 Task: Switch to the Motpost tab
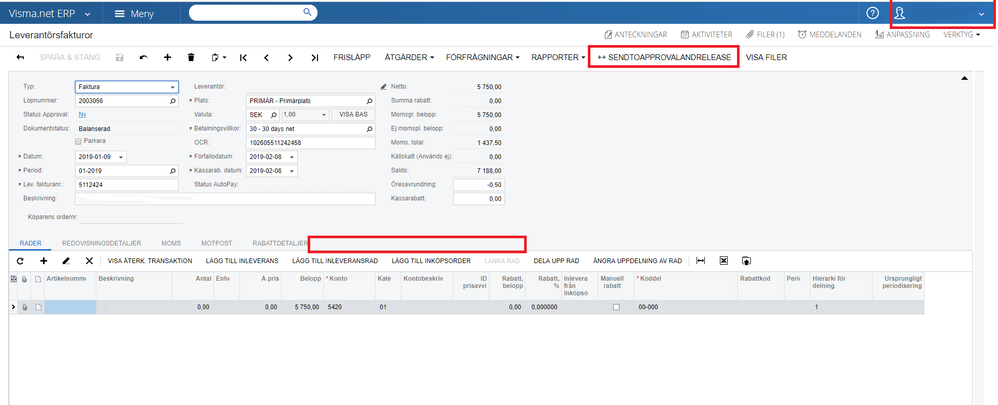tap(216, 243)
